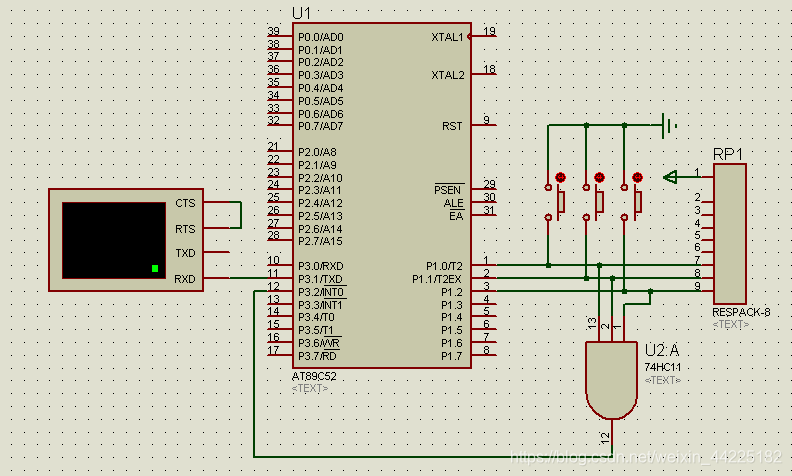Click the P1.1/T2EX pin label
792x476 pixels.
tap(437, 279)
